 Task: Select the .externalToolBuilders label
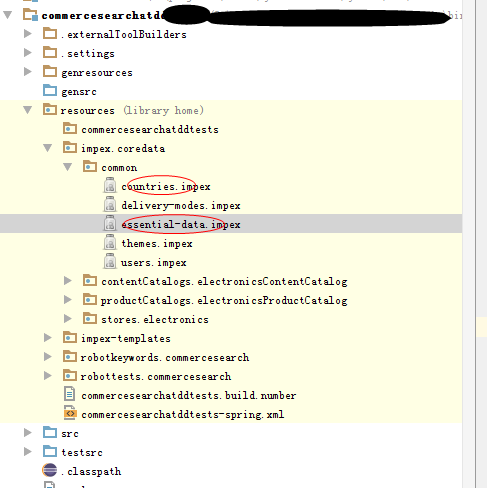pyautogui.click(x=124, y=34)
